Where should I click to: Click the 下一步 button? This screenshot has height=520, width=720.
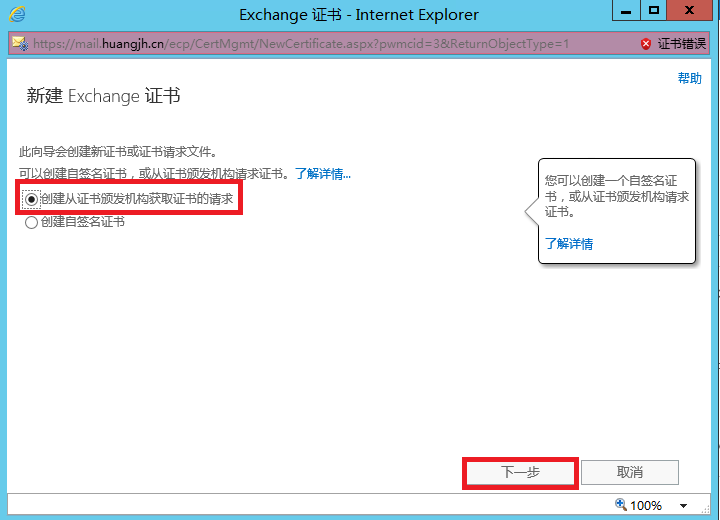click(x=520, y=472)
